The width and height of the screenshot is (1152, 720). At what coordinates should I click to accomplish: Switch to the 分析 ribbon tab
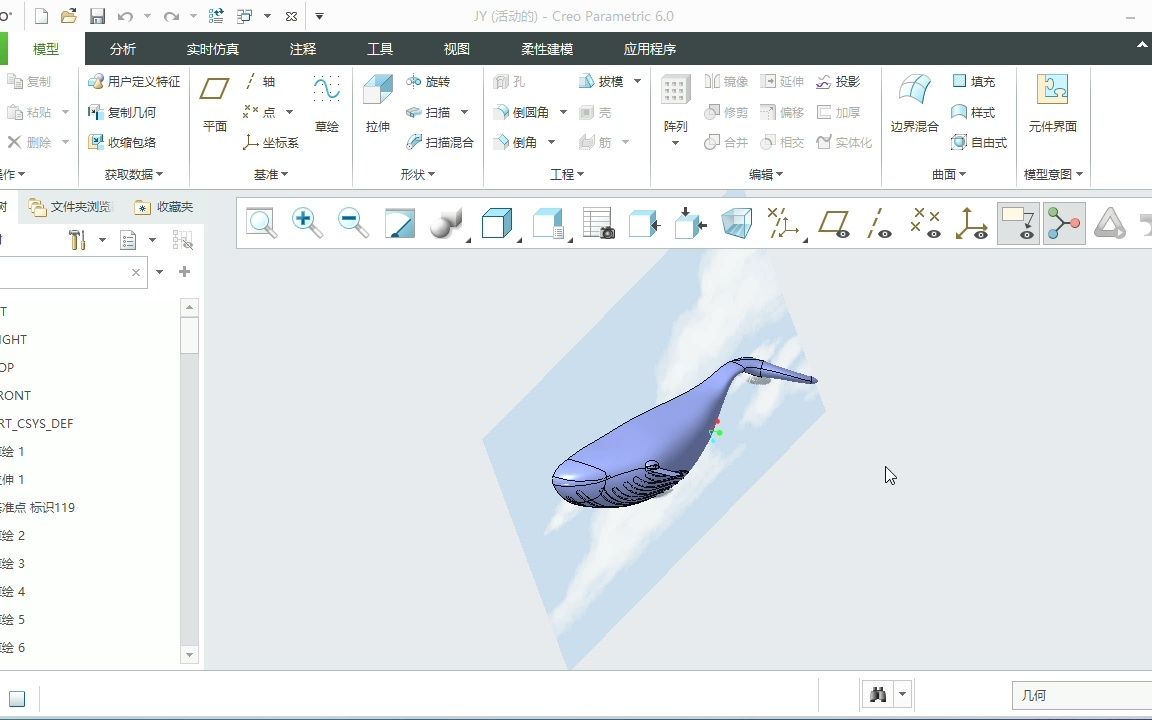(x=122, y=48)
